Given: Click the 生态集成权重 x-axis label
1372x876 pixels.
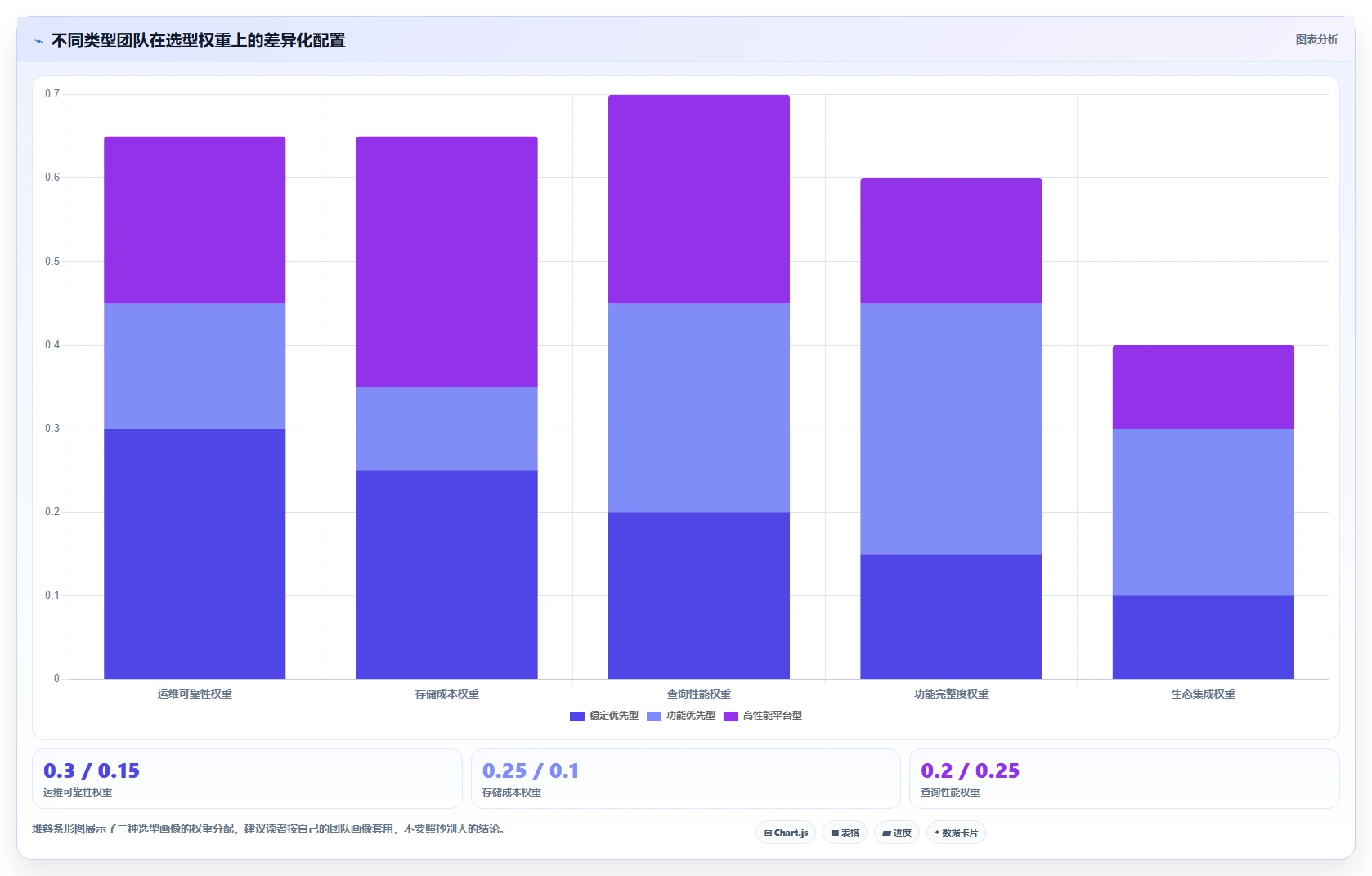Looking at the screenshot, I should (1203, 694).
